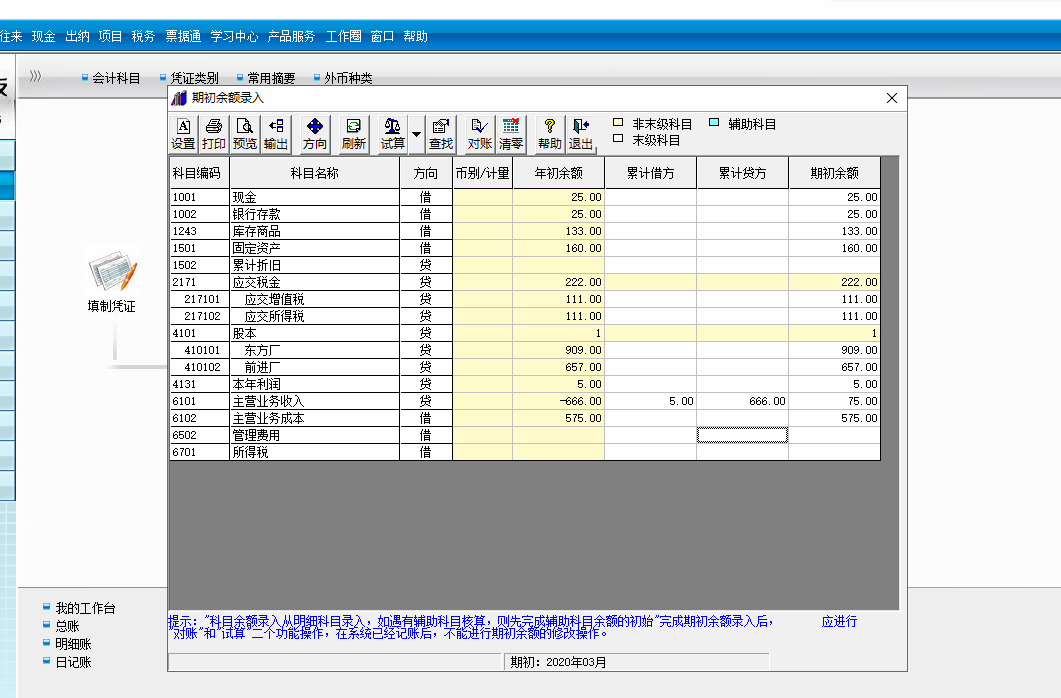
Task: Open the 票据通 menu
Action: pyautogui.click(x=183, y=37)
